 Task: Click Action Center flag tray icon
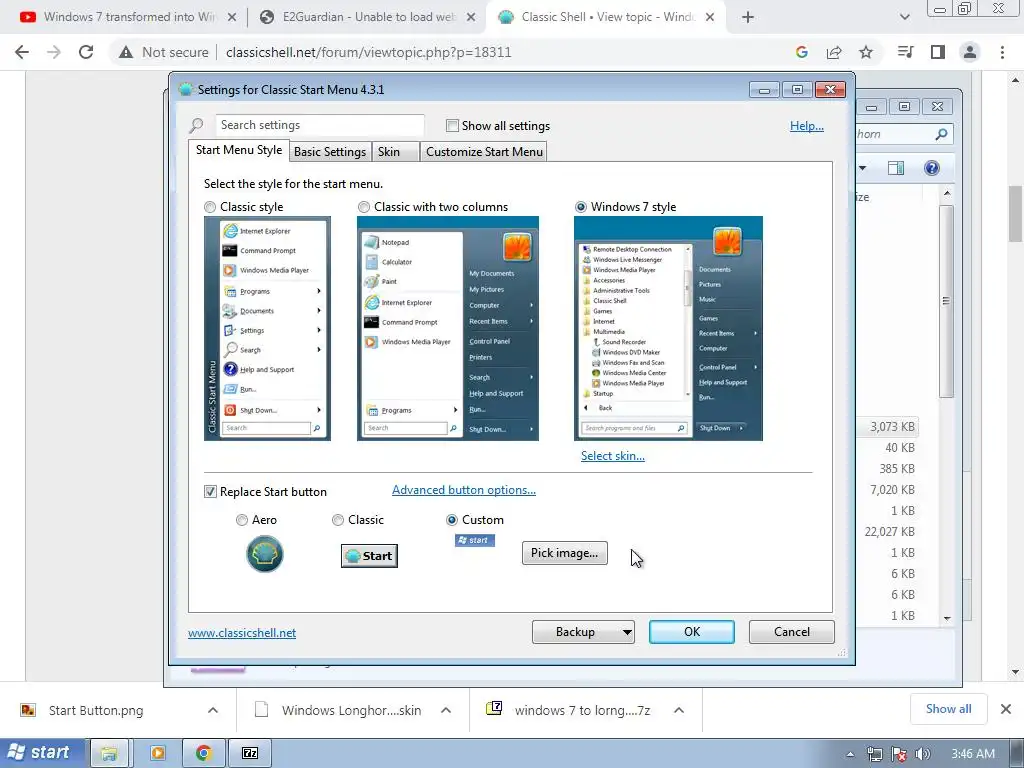(x=899, y=754)
